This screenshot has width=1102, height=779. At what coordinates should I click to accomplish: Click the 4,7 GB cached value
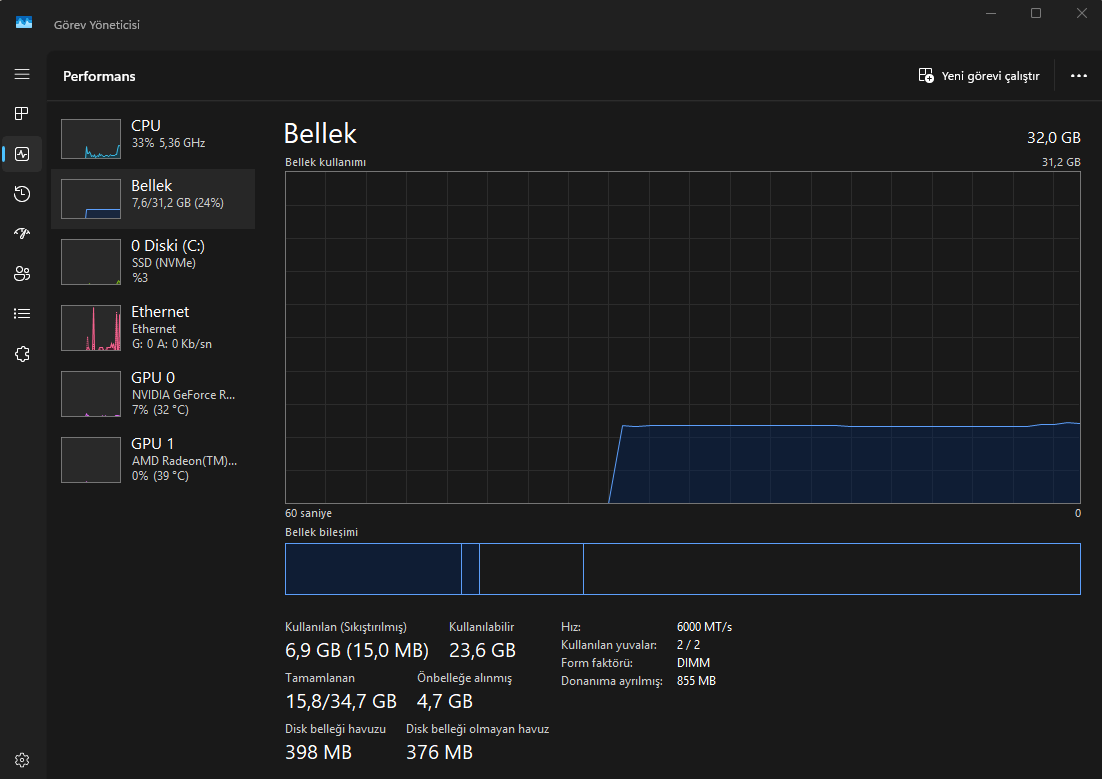[445, 702]
